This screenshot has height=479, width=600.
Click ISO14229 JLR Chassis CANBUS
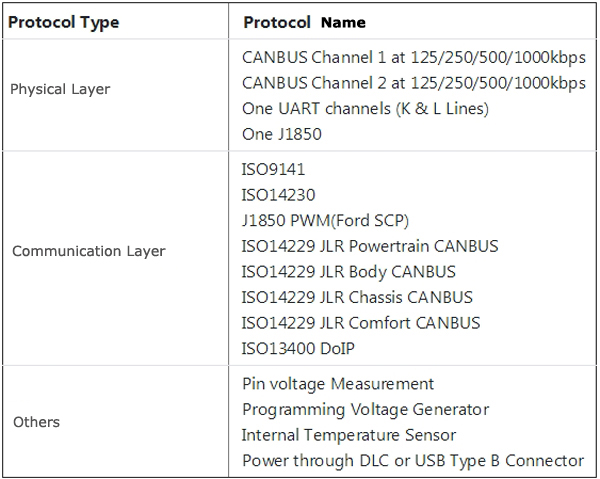tap(357, 298)
